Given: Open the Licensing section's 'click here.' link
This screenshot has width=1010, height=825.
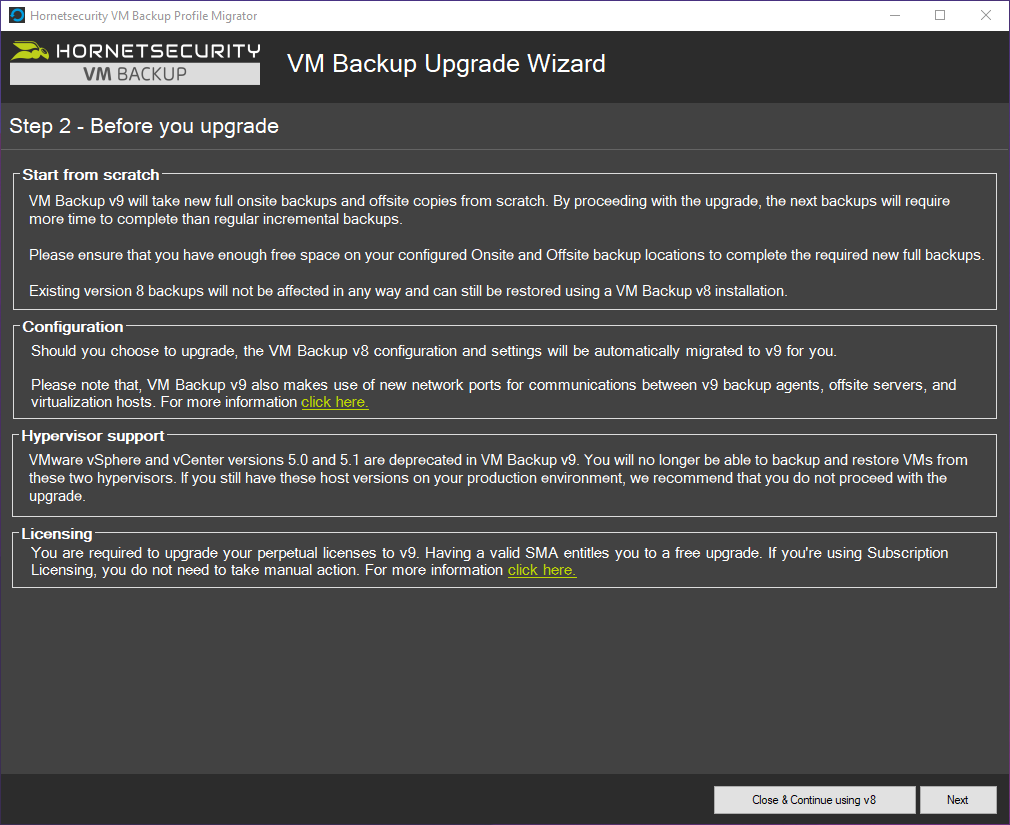Looking at the screenshot, I should (x=541, y=570).
